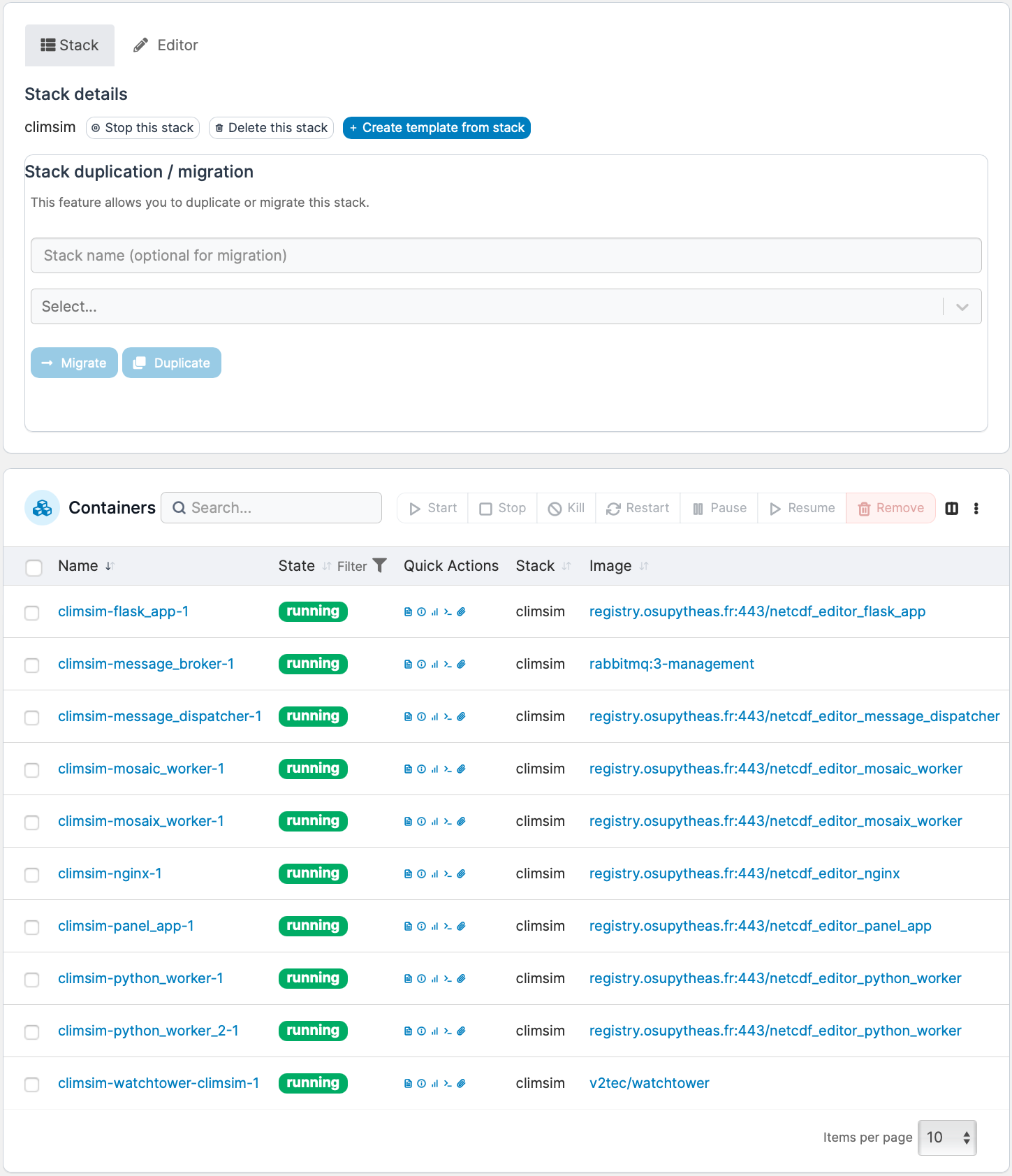Image resolution: width=1012 pixels, height=1176 pixels.
Task: View stats icon for climsim-python_worker-1
Action: (x=435, y=979)
